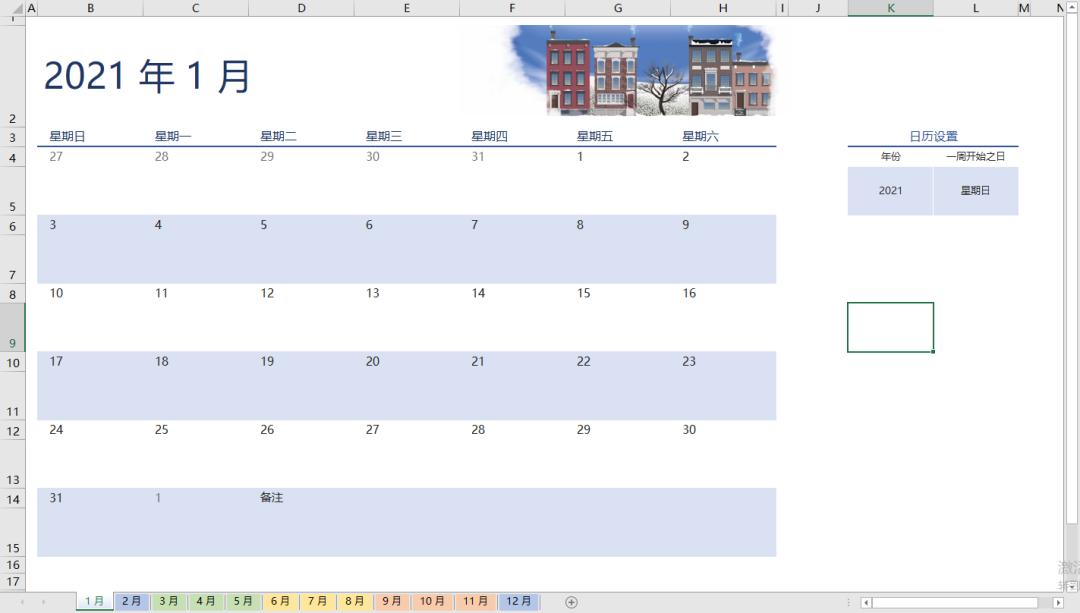This screenshot has width=1080, height=613.
Task: Click the week start 星期日 setting cell
Action: [x=976, y=191]
